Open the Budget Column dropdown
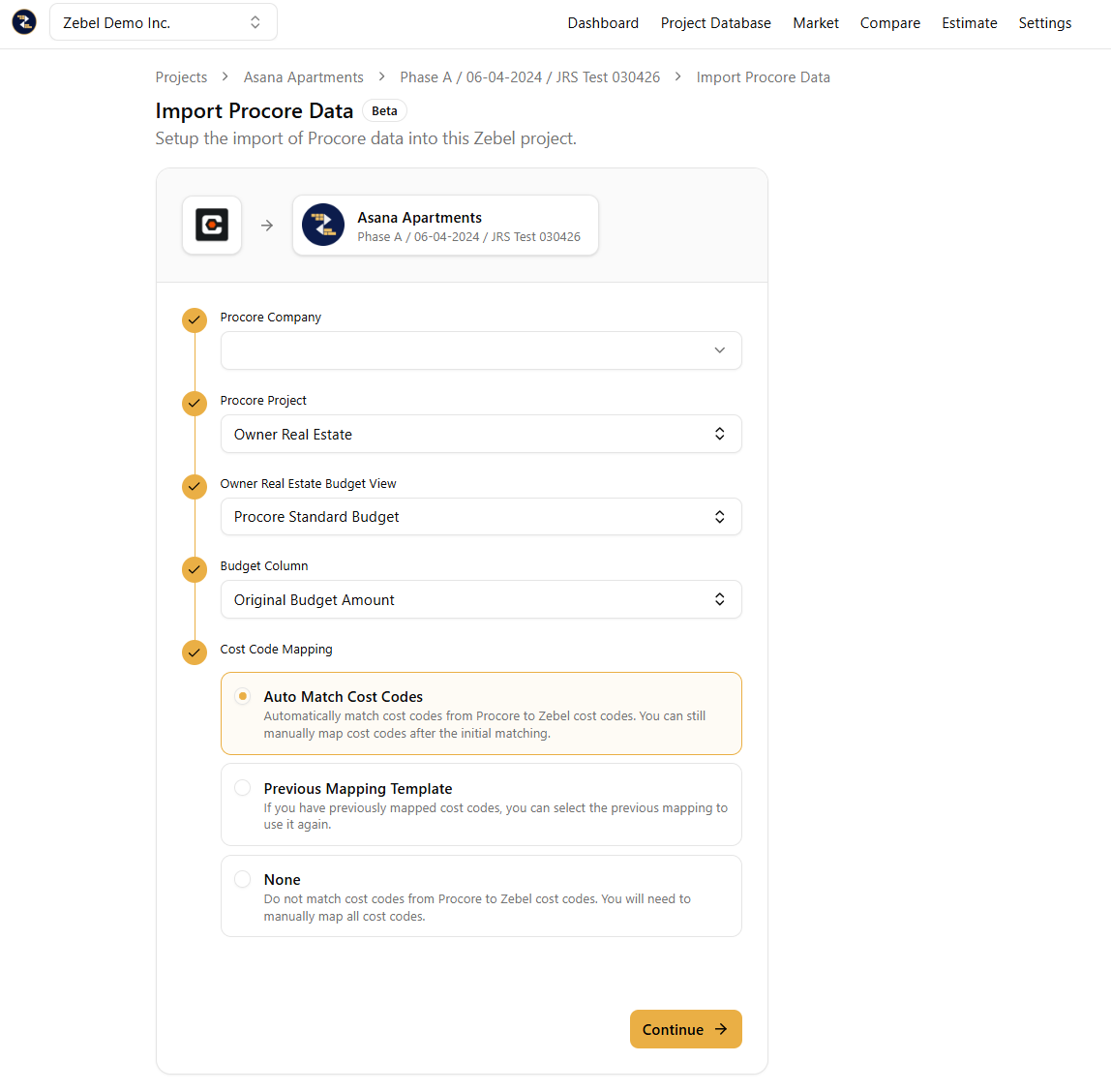Image resolution: width=1111 pixels, height=1092 pixels. [x=481, y=600]
